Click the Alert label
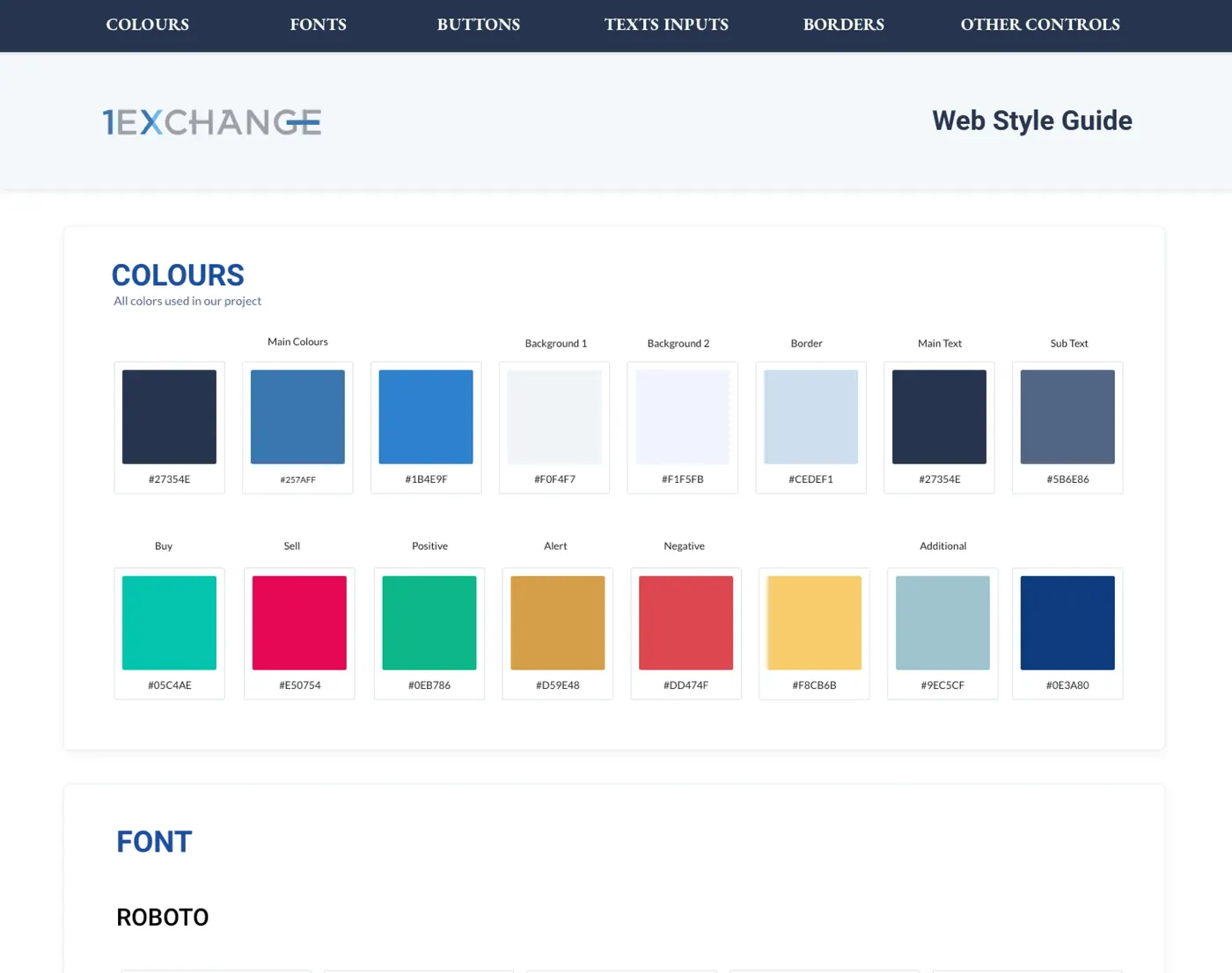 (555, 545)
